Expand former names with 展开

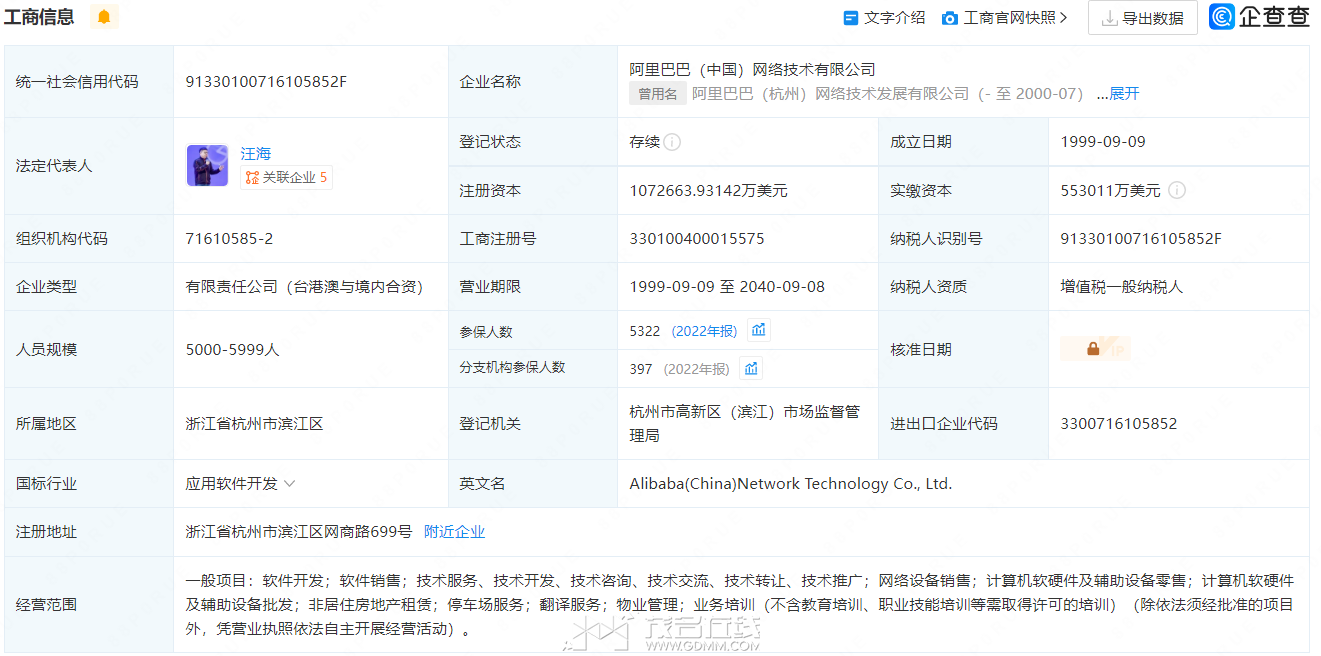[1124, 94]
